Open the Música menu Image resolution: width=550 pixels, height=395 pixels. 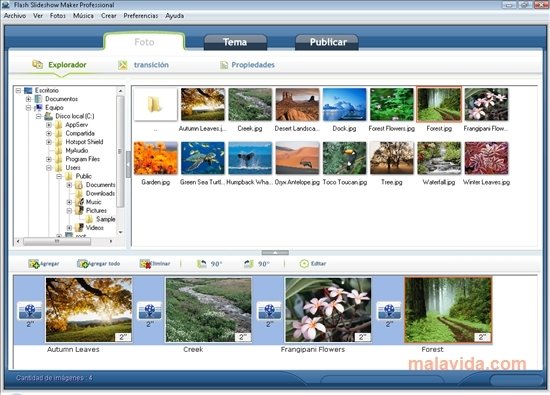(83, 16)
